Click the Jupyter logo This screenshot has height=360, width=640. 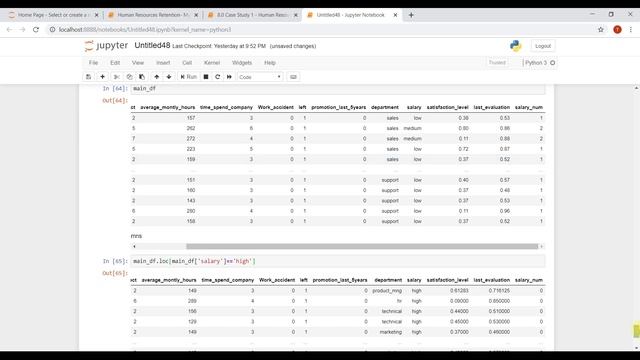pos(106,46)
